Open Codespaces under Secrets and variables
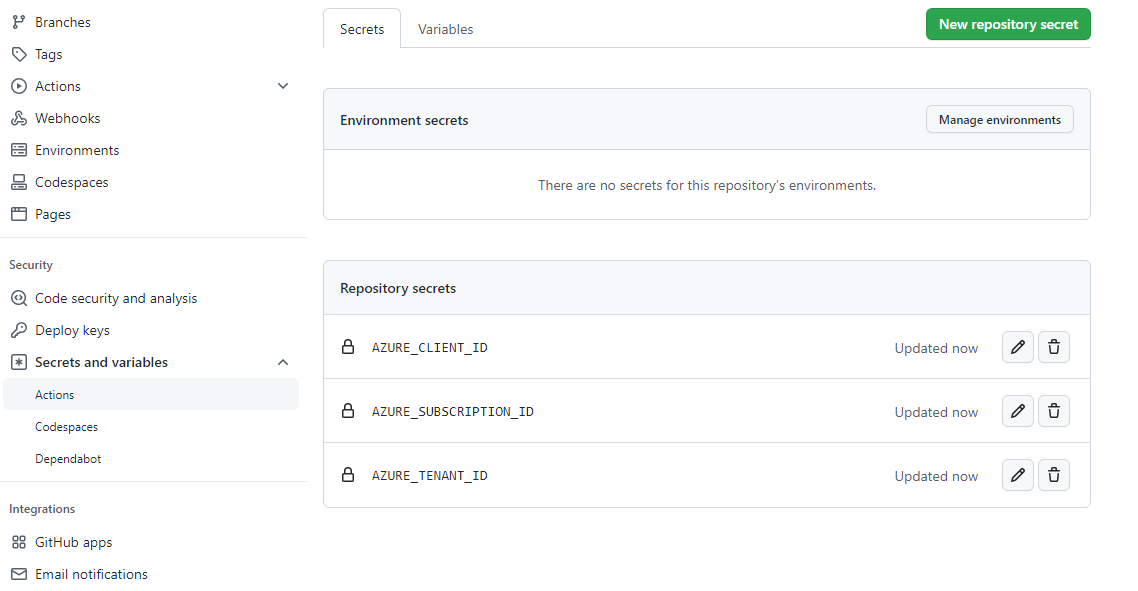The width and height of the screenshot is (1138, 591). point(66,427)
